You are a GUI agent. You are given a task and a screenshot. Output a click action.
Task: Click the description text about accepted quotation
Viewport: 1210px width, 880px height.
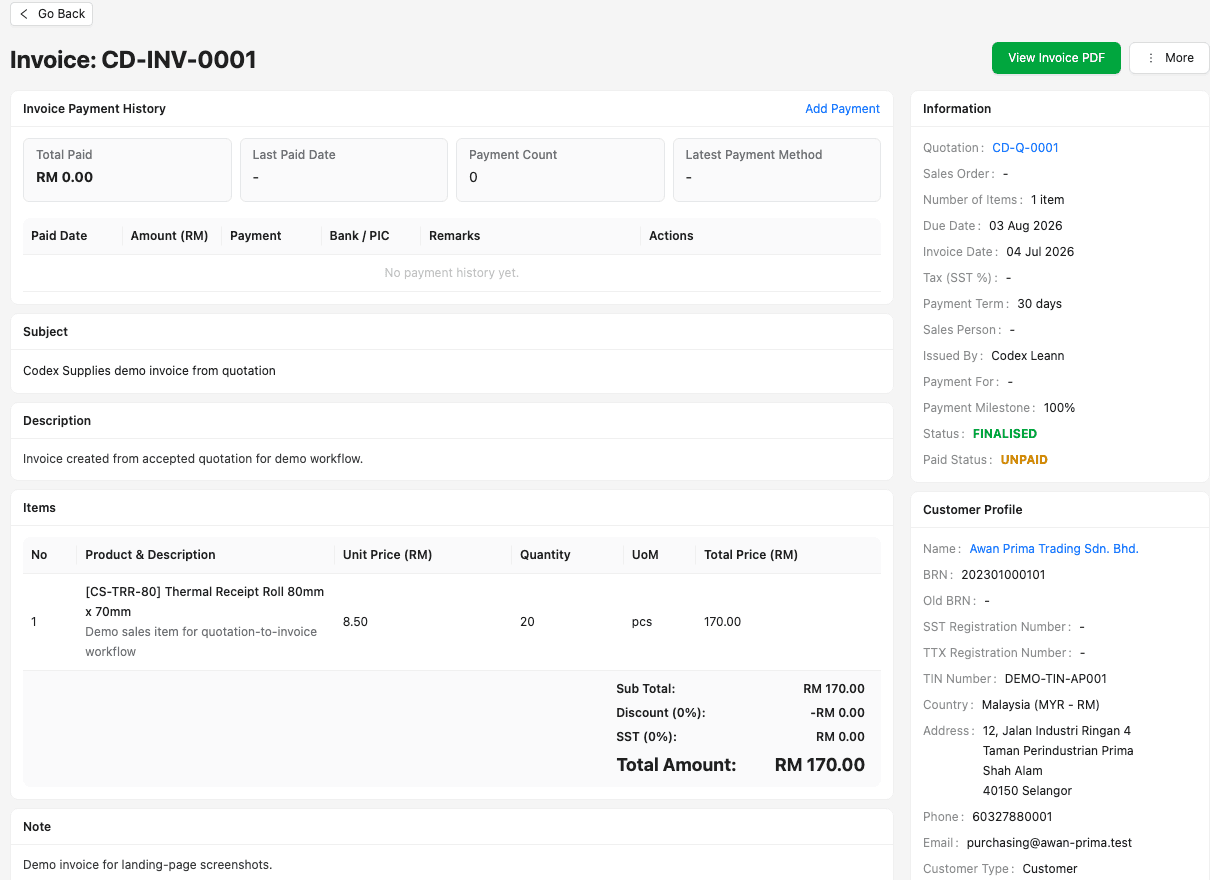click(x=193, y=460)
